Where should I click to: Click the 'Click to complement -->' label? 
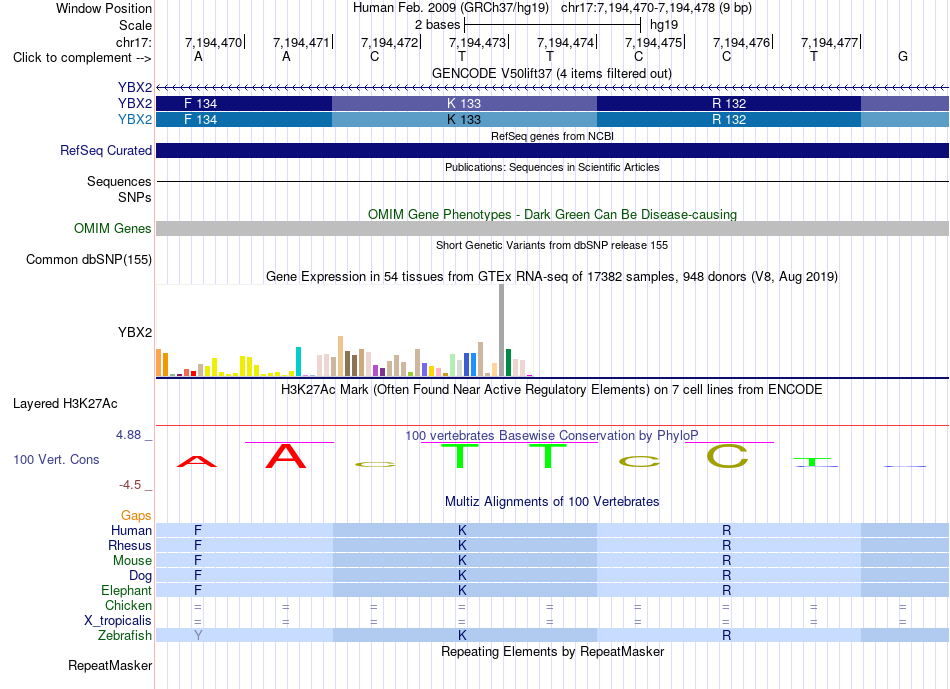82,58
